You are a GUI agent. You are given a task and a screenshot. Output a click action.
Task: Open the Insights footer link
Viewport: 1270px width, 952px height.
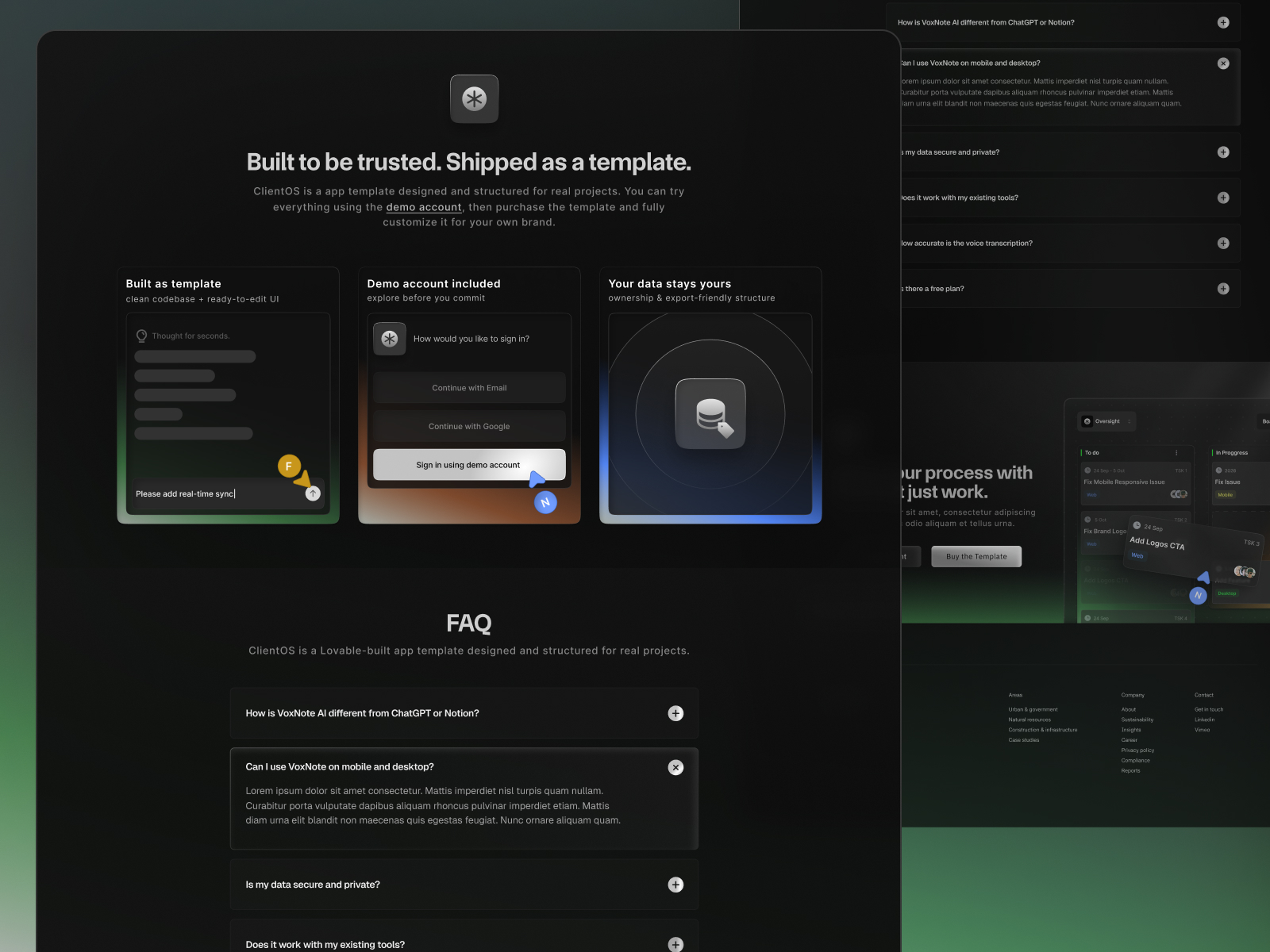[1131, 730]
